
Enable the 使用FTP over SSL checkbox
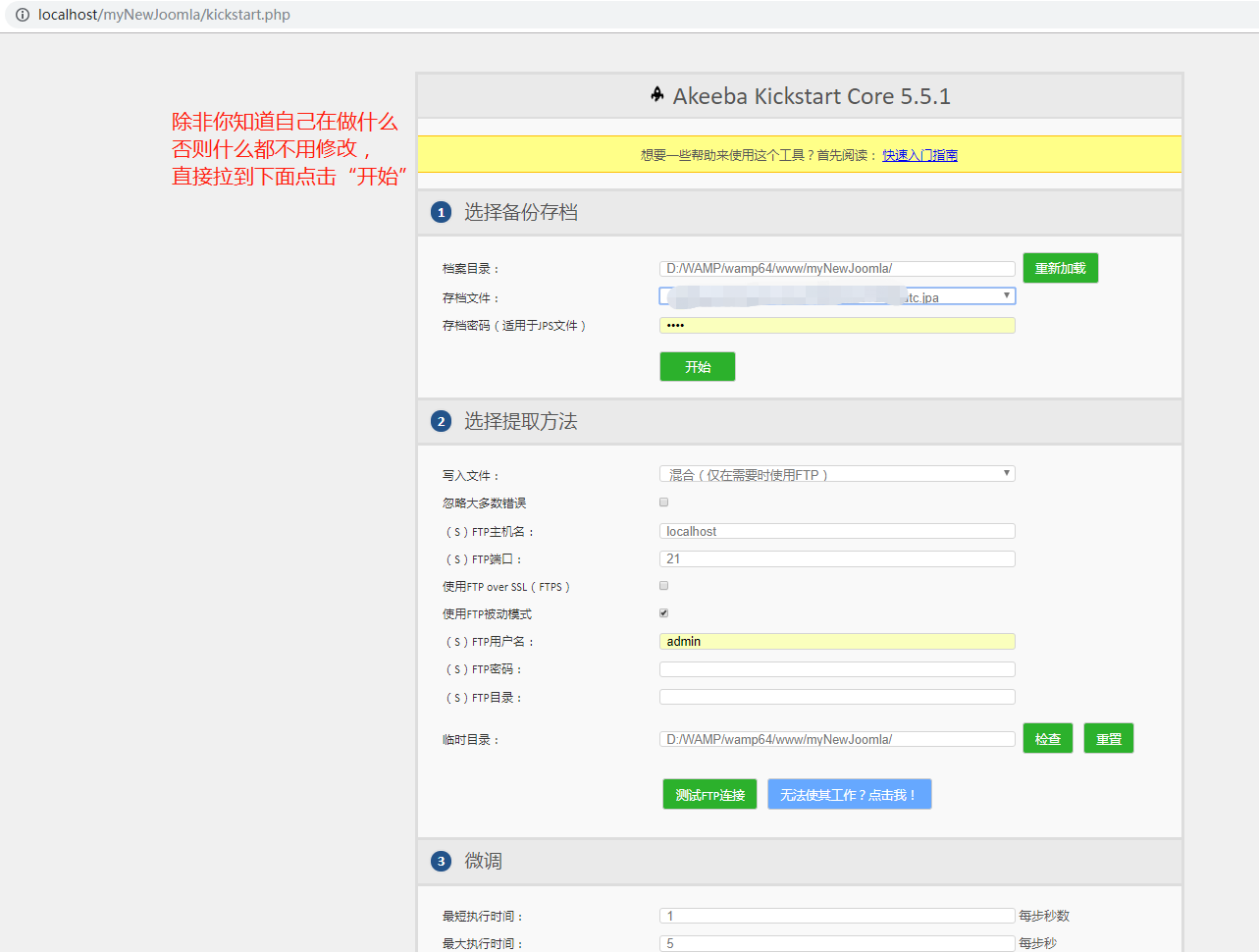pos(664,586)
